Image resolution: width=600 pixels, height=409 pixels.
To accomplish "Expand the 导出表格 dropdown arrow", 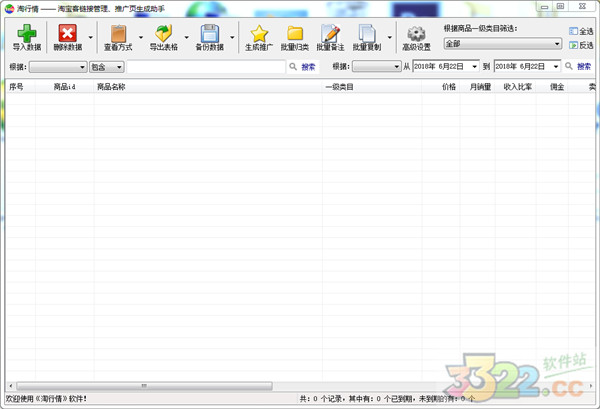I will click(187, 37).
